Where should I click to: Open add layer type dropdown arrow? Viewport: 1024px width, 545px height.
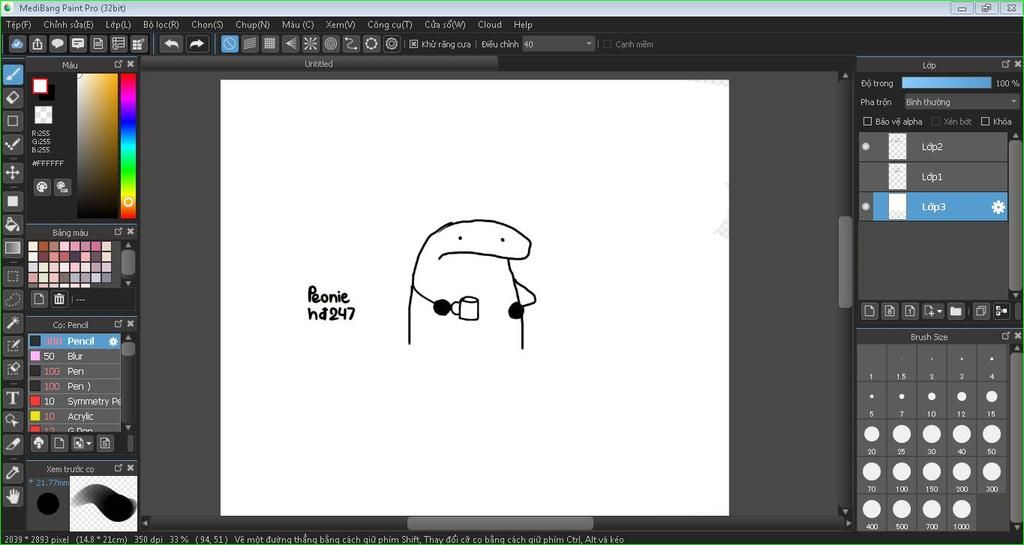coord(940,311)
